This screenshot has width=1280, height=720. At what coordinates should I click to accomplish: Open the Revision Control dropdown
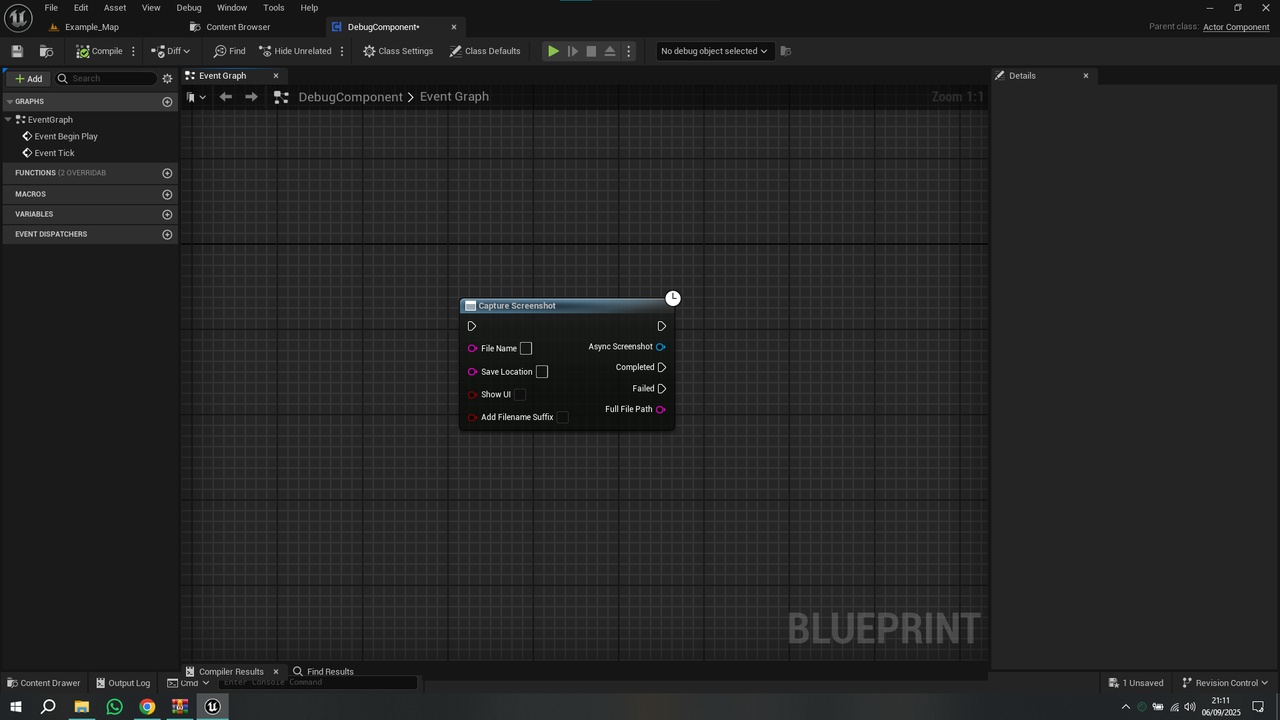pos(1225,683)
